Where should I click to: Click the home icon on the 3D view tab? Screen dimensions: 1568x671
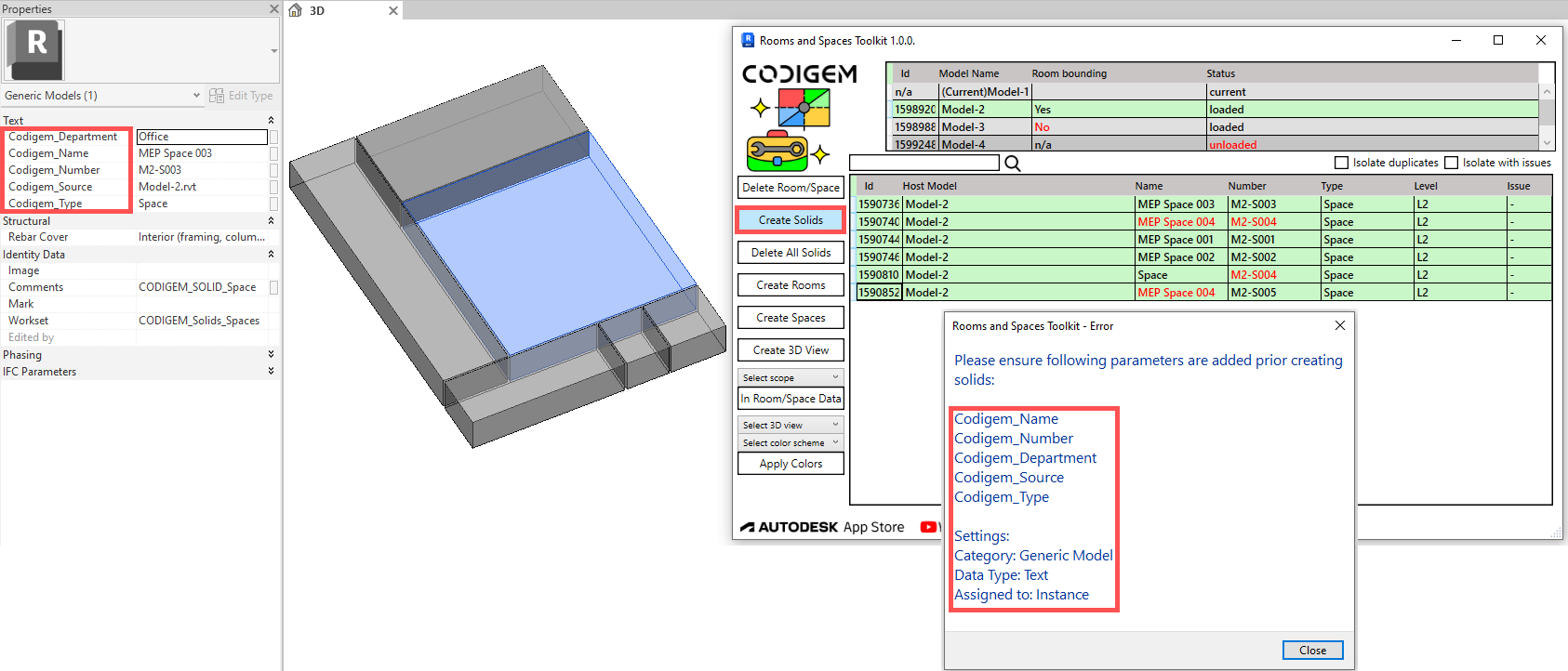coord(296,10)
